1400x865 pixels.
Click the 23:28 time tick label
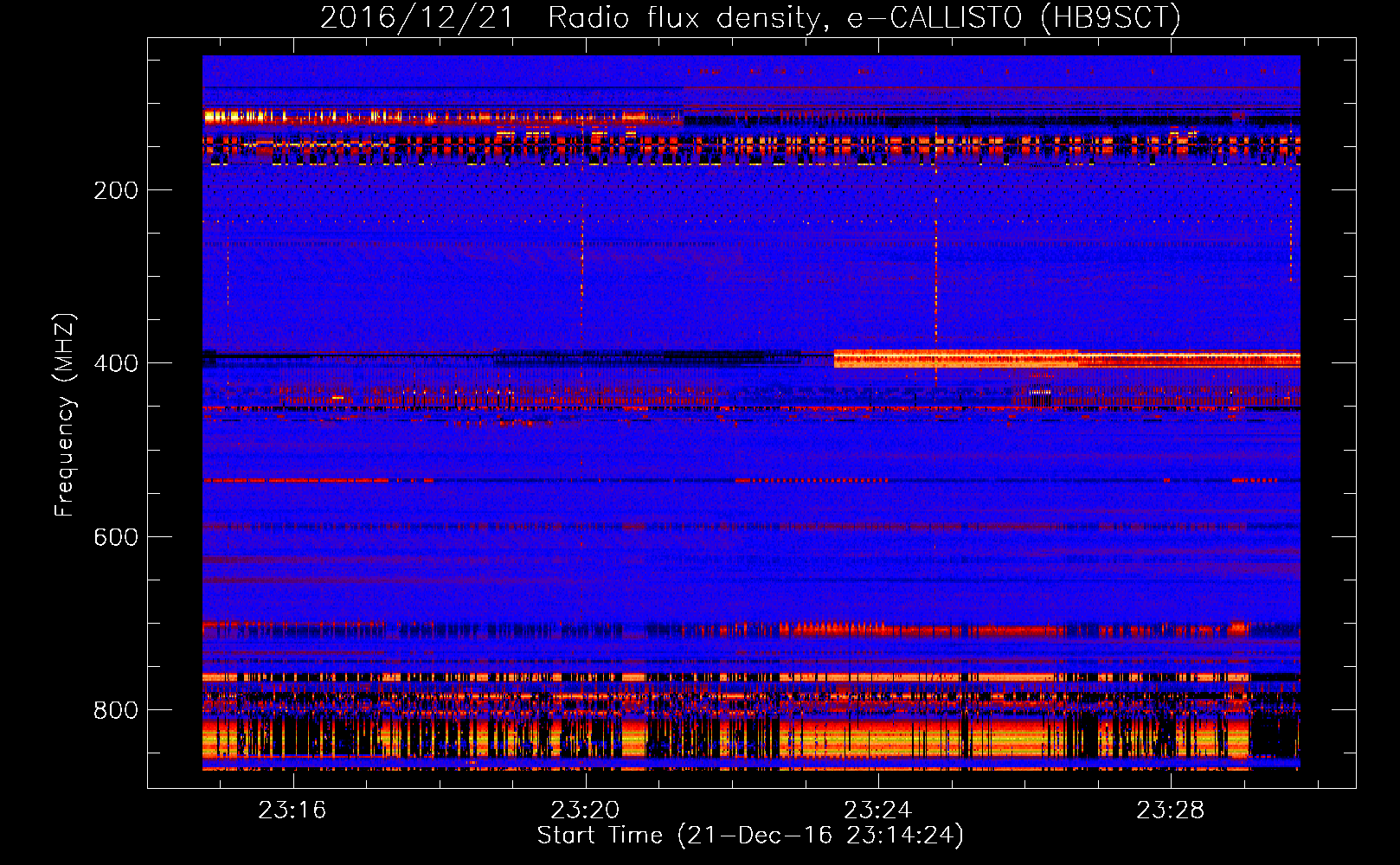pyautogui.click(x=1170, y=811)
